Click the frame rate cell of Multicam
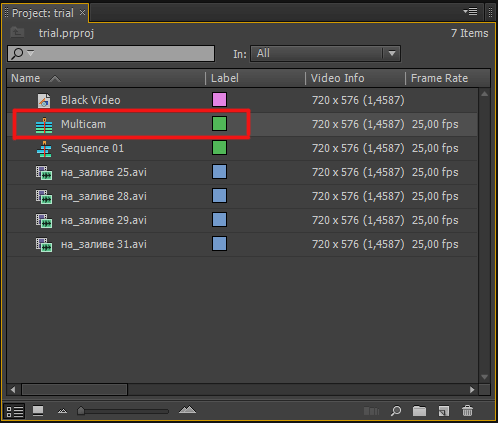Viewport: 498px width, 423px height. pyautogui.click(x=435, y=124)
